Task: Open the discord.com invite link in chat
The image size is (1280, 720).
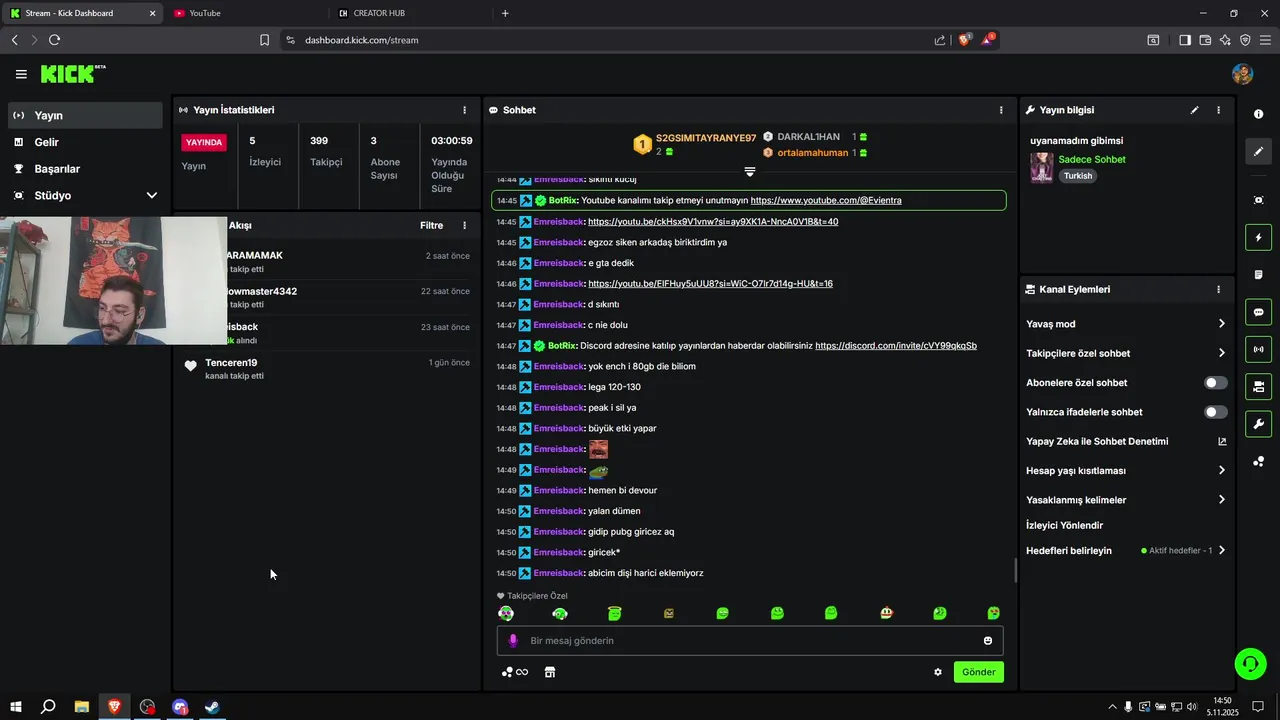Action: click(x=896, y=346)
